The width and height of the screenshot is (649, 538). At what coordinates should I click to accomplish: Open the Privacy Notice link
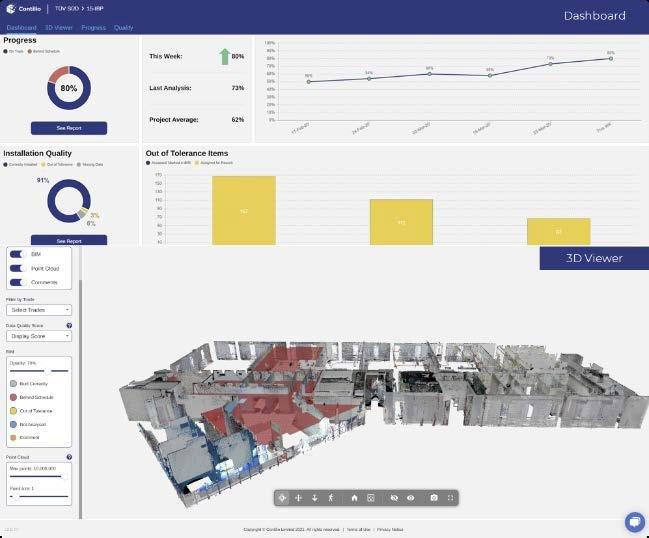click(391, 528)
